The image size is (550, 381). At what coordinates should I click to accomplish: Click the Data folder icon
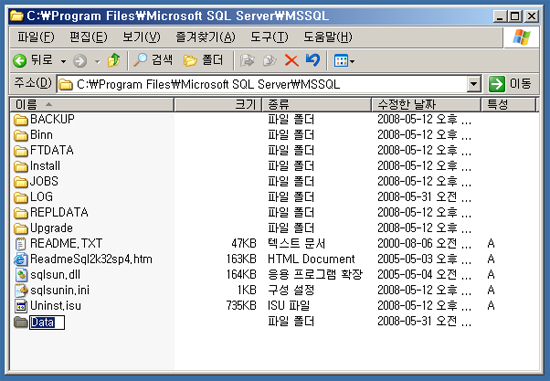click(21, 322)
